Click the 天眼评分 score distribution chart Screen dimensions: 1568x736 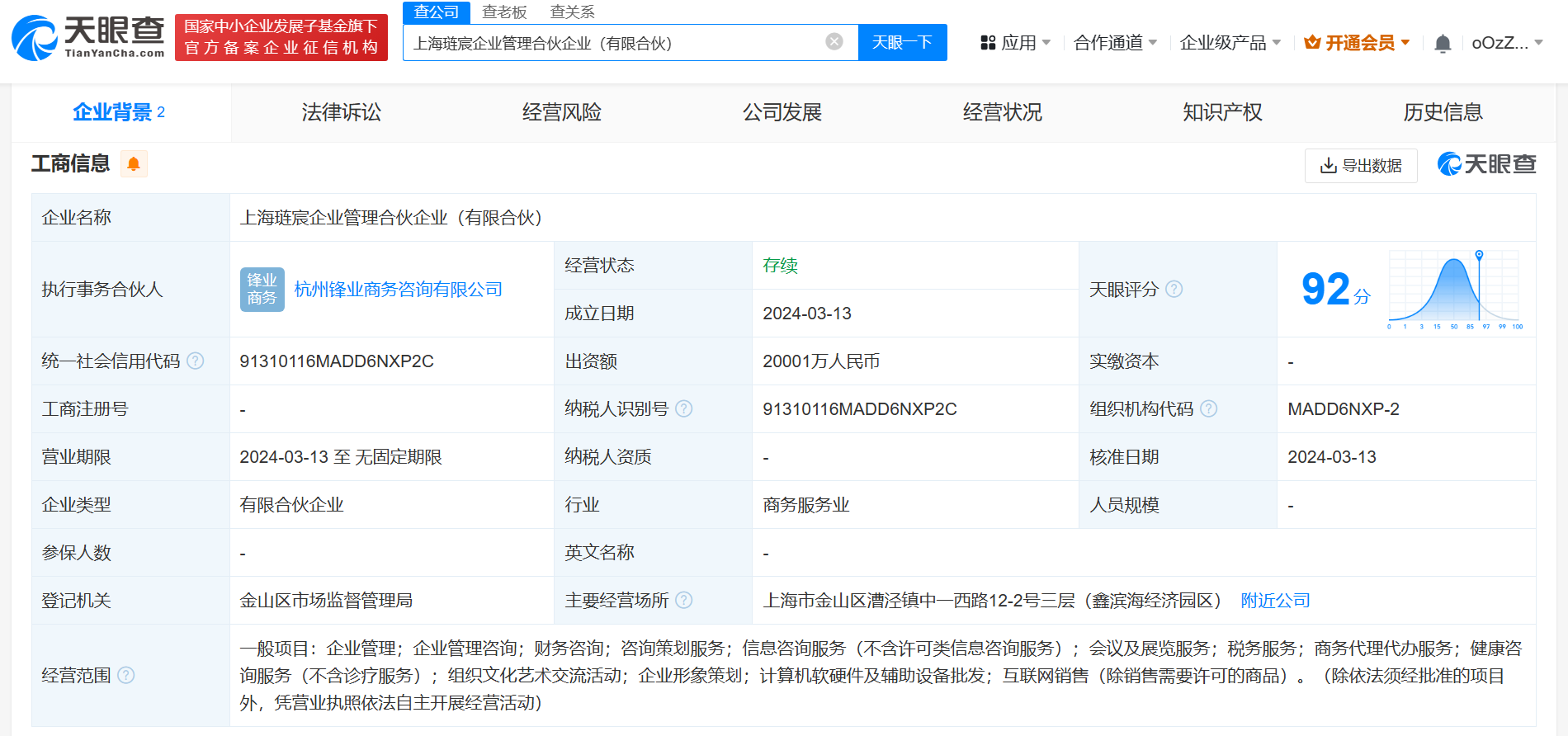point(1454,289)
